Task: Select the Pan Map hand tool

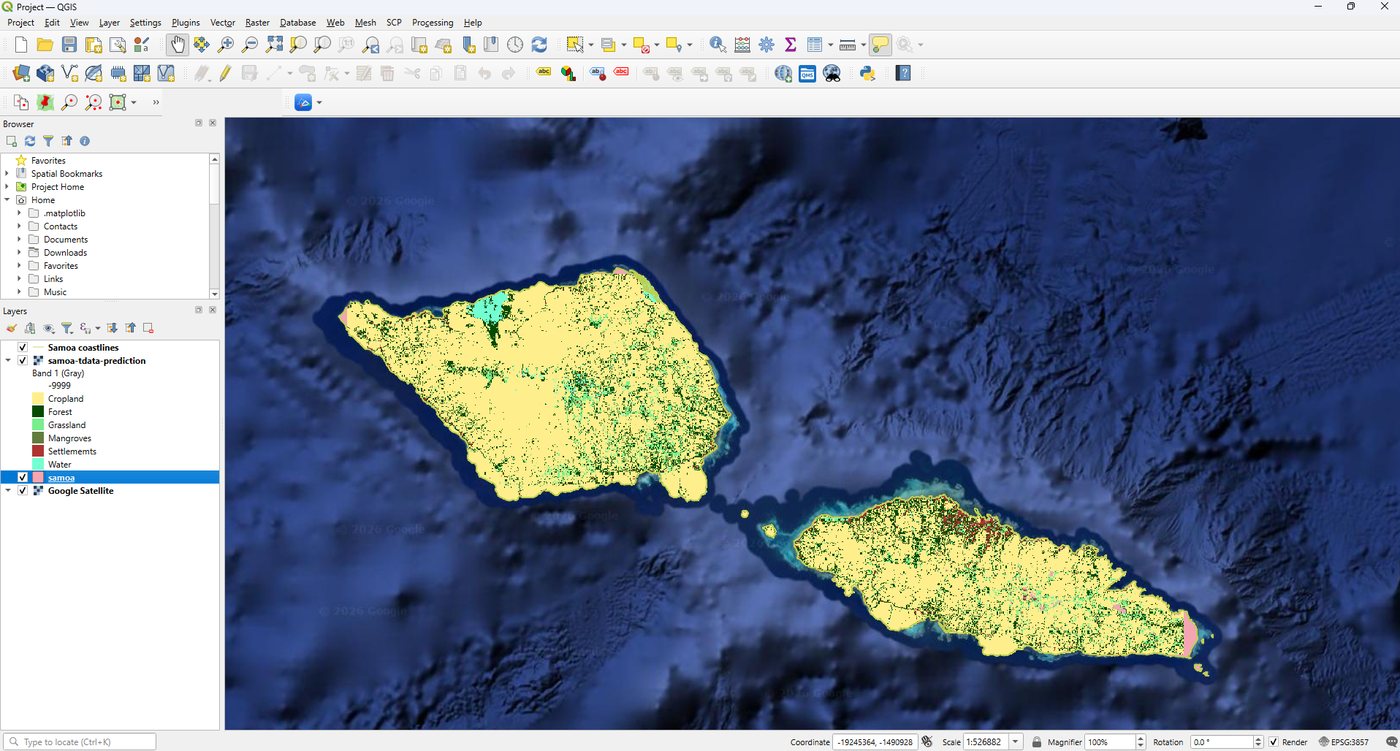Action: 177,44
